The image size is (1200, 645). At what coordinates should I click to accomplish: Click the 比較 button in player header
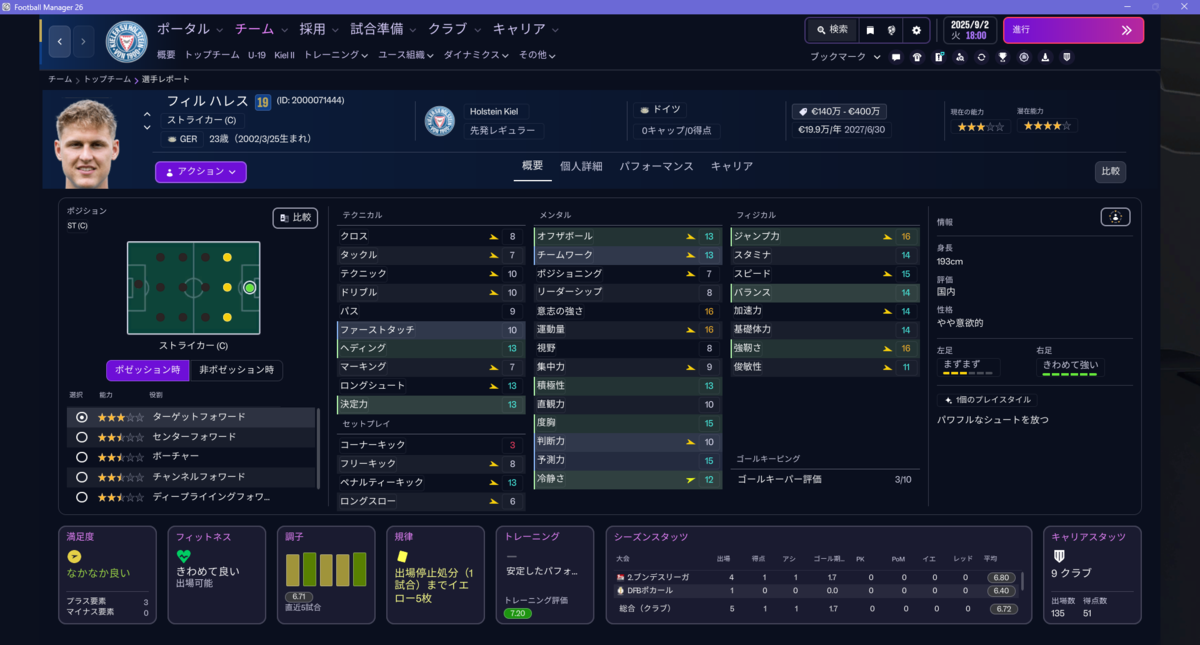1110,171
